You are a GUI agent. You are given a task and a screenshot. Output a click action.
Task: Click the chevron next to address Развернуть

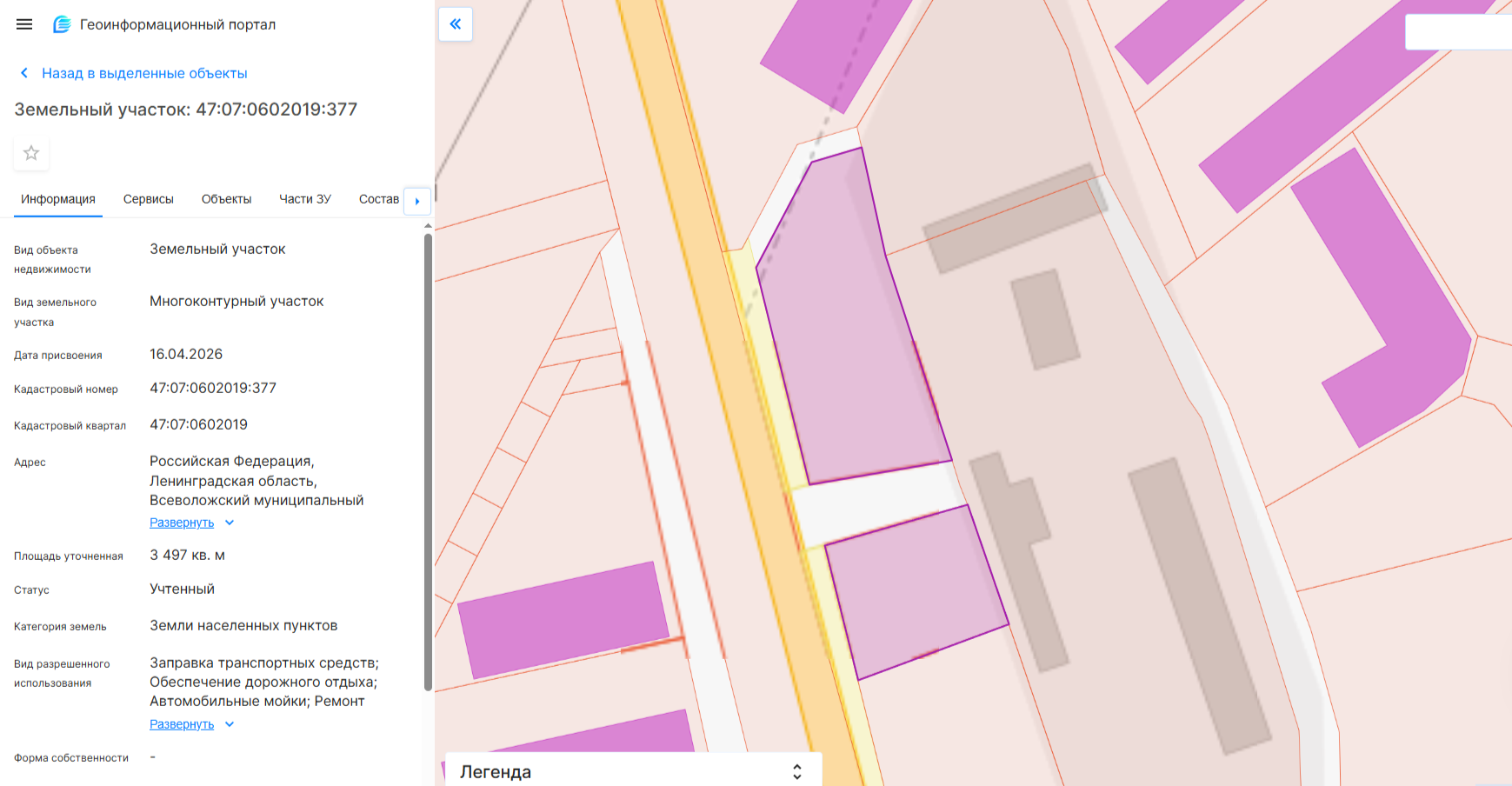230,523
